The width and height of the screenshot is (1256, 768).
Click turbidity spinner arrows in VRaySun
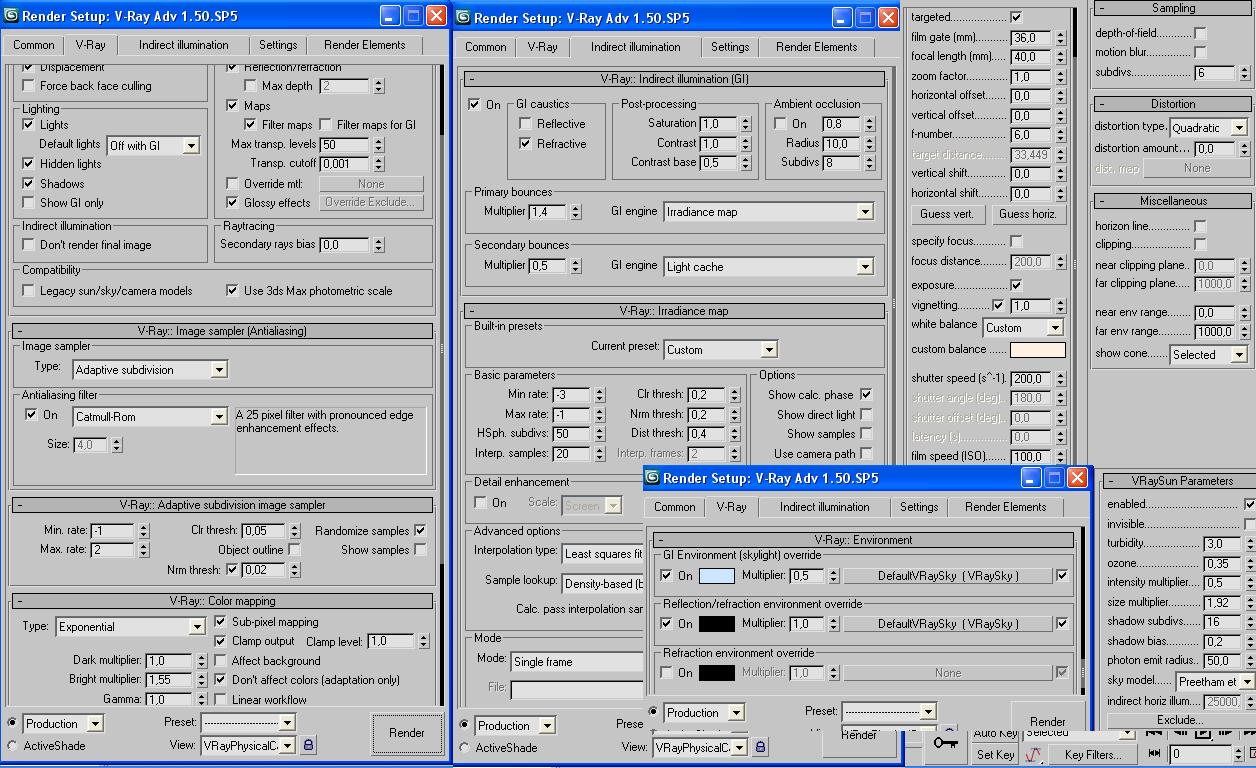tap(1248, 544)
